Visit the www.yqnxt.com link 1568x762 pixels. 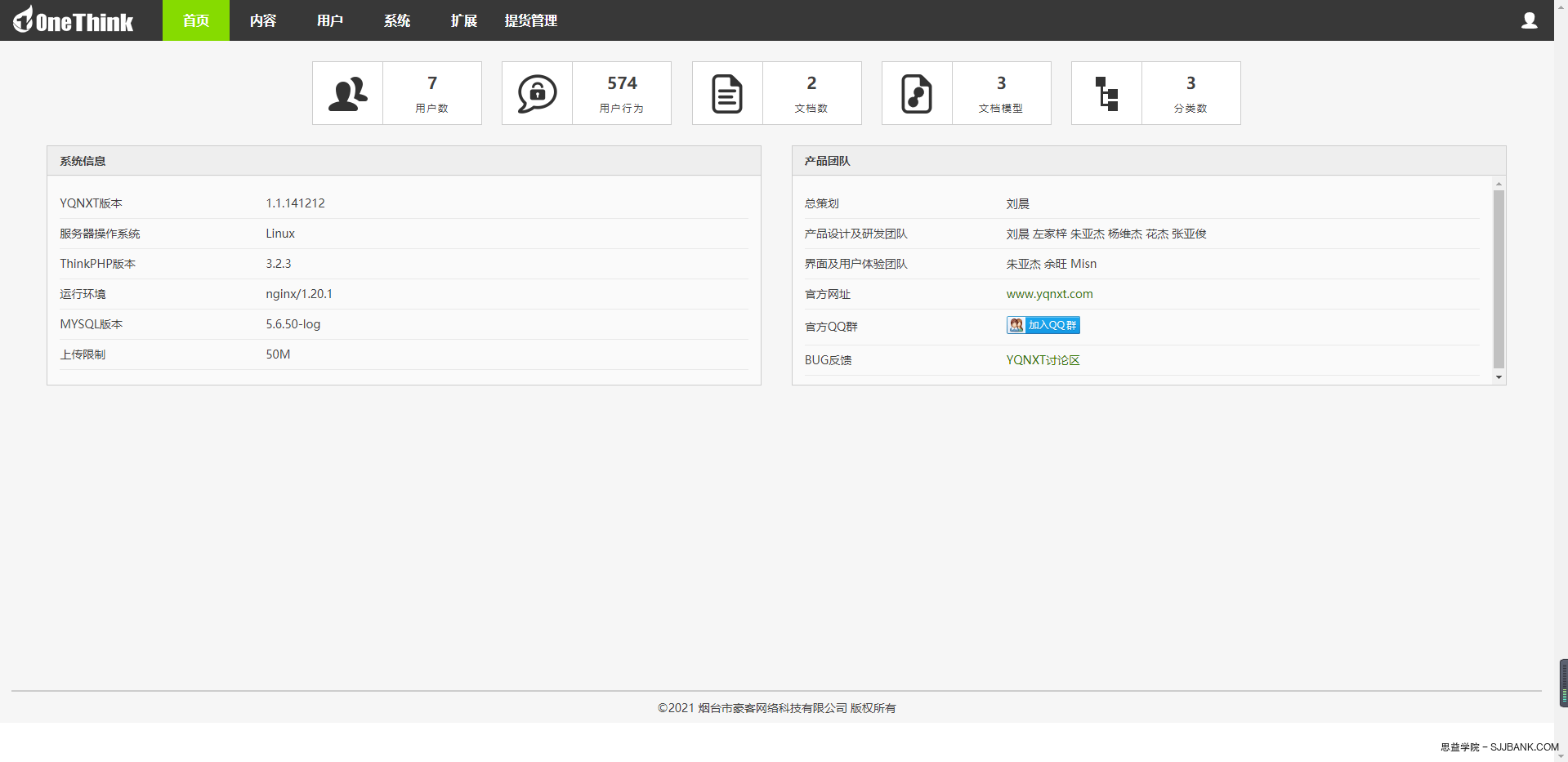(1049, 294)
